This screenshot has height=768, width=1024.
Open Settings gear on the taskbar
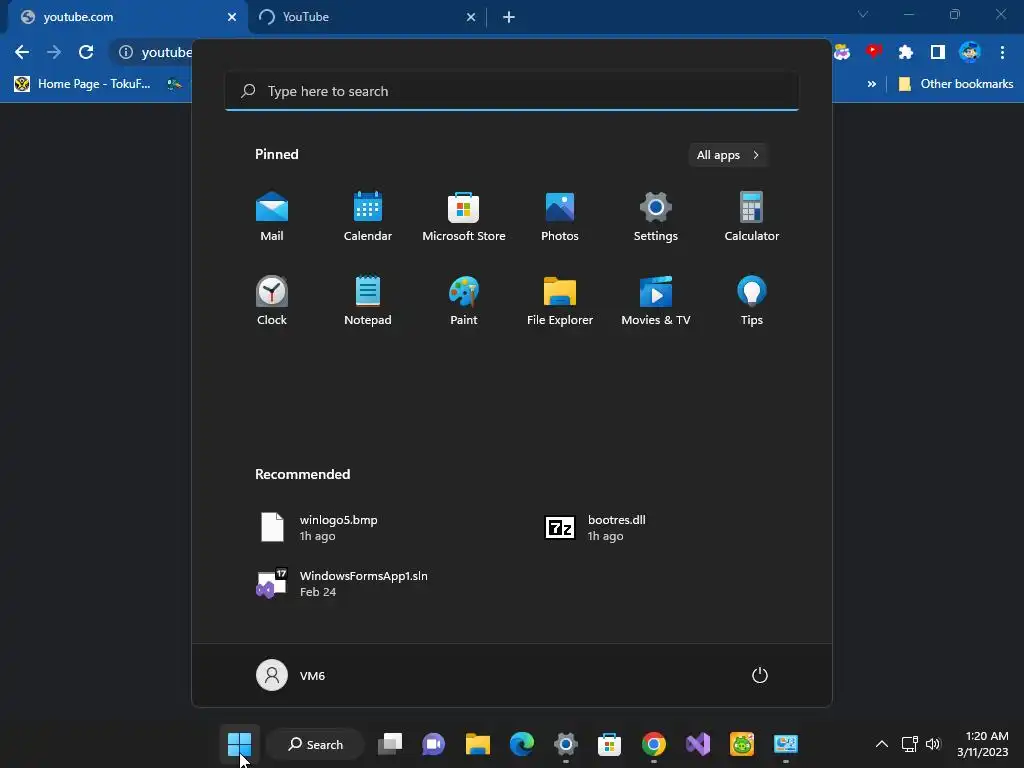(566, 744)
